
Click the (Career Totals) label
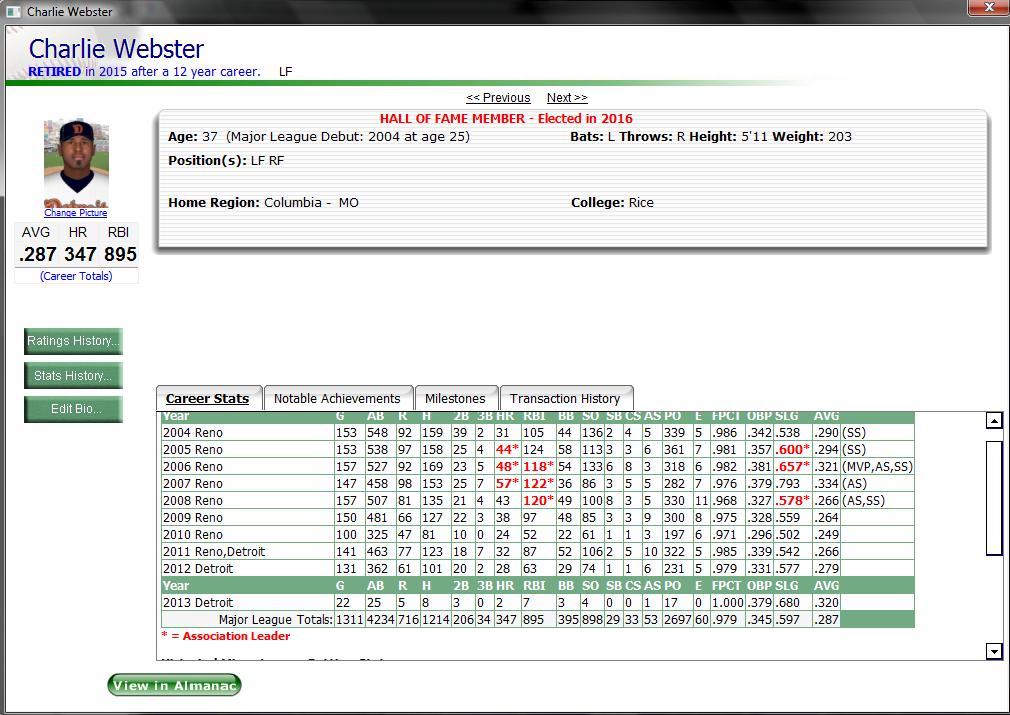tap(76, 276)
